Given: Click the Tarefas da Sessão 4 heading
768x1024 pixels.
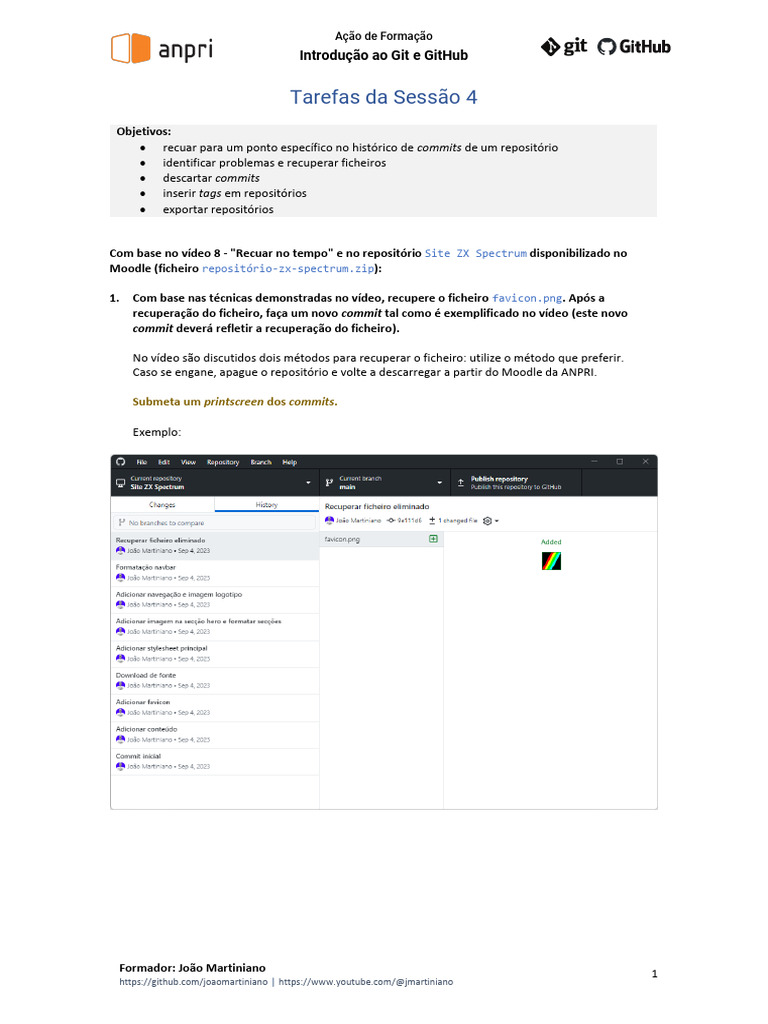Looking at the screenshot, I should click(x=384, y=97).
